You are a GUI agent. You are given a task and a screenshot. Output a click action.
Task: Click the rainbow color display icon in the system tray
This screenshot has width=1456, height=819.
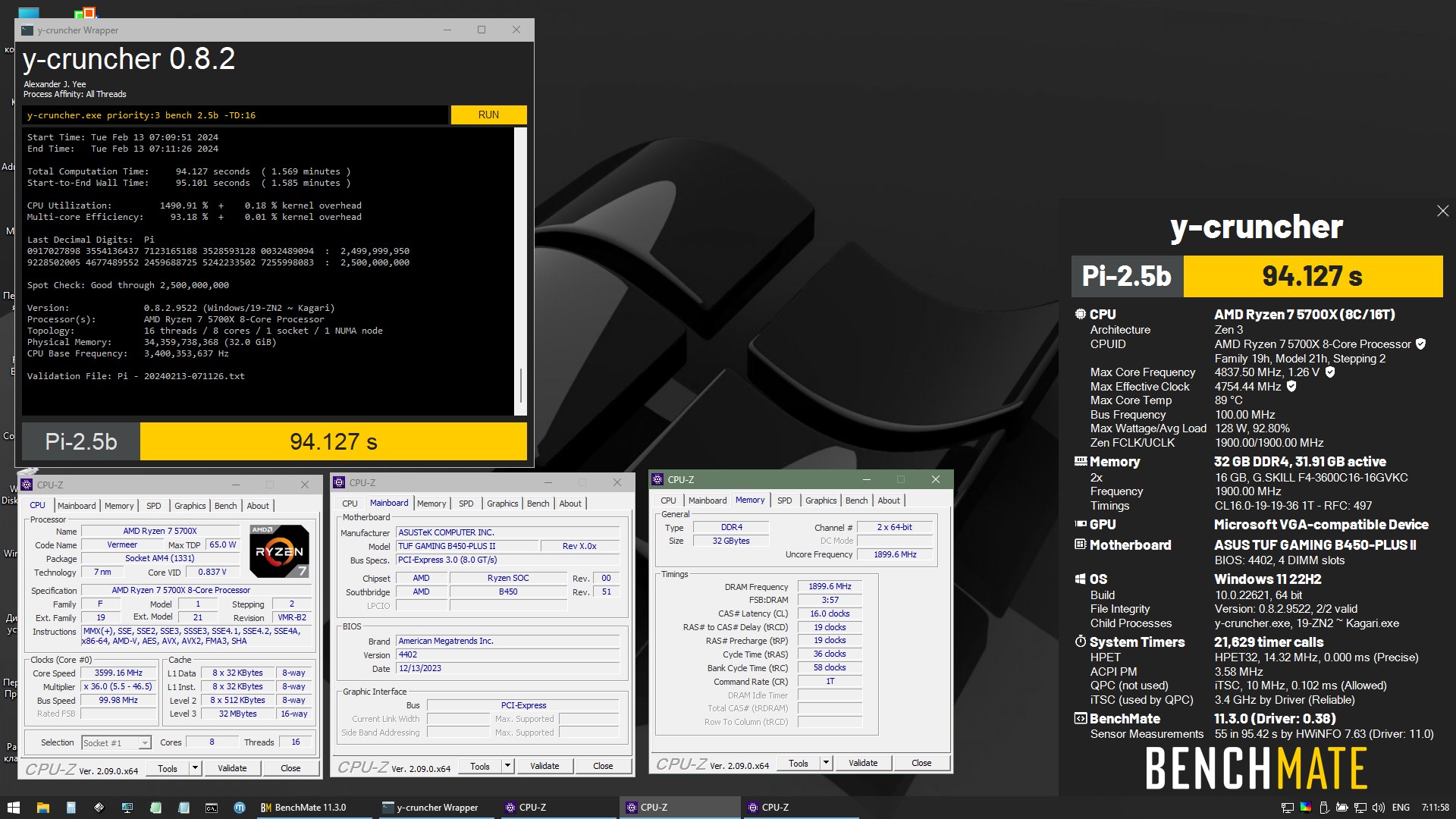tap(1306, 808)
